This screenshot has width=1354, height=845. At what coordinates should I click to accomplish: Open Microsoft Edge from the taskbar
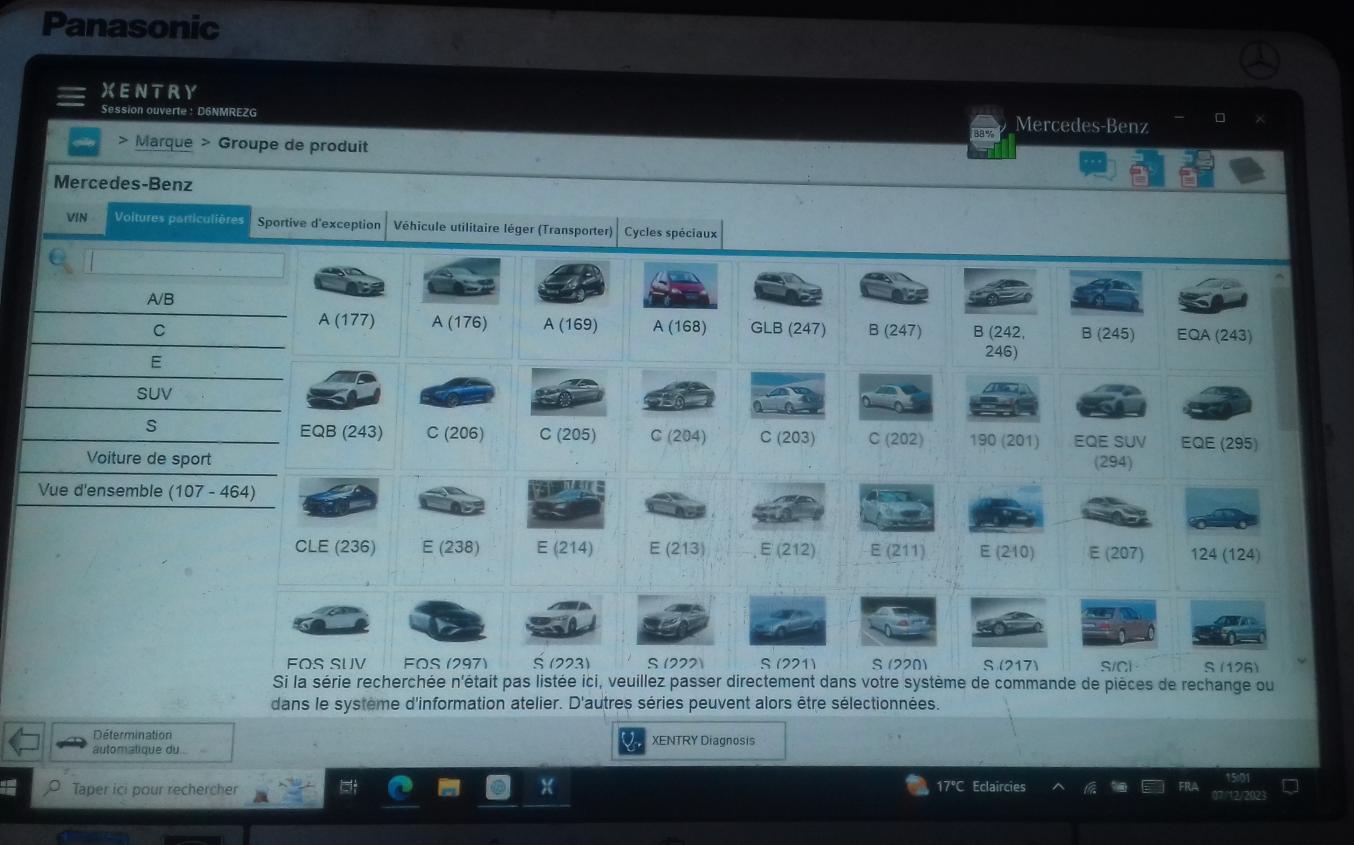[x=400, y=788]
